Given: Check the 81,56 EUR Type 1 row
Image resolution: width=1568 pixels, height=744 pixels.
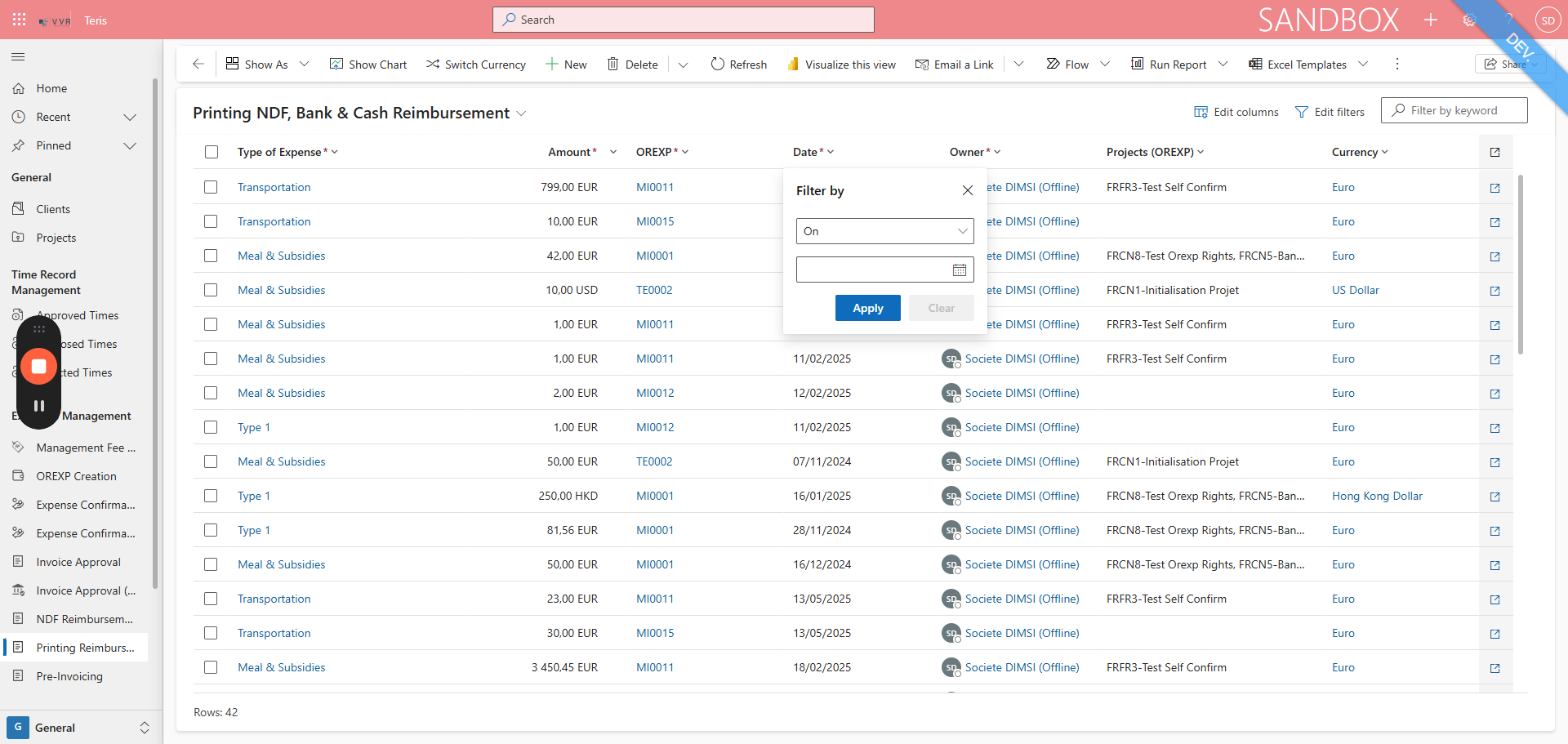Looking at the screenshot, I should tap(211, 530).
